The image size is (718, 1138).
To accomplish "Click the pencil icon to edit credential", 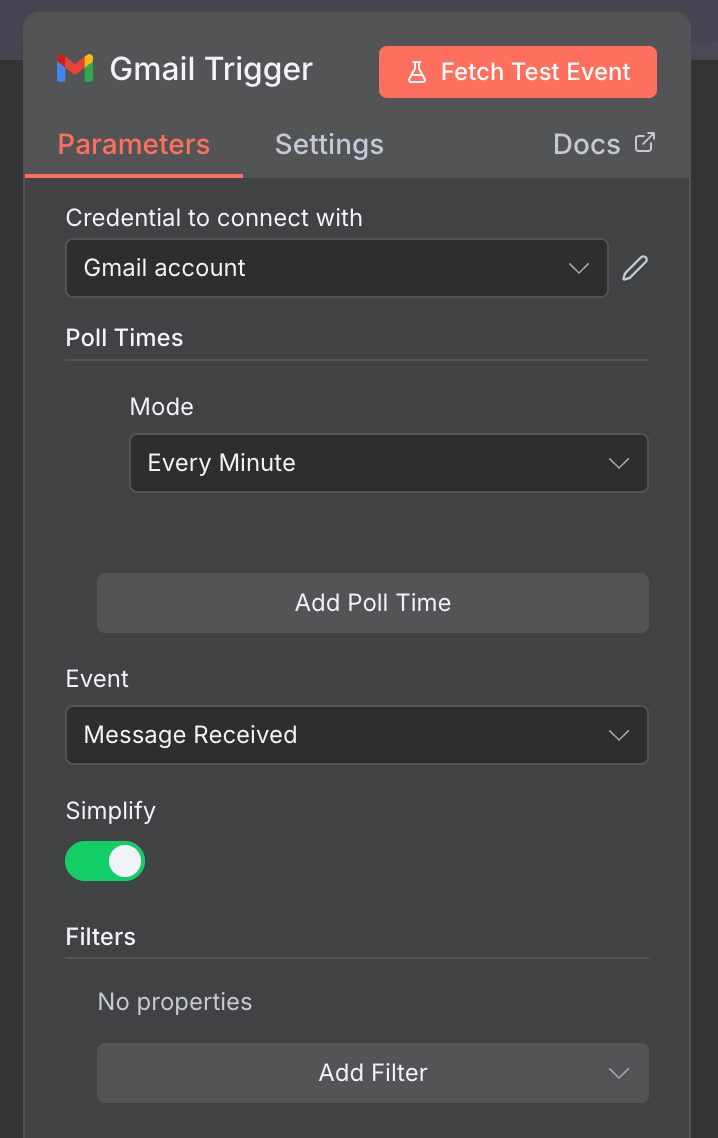I will 635,268.
